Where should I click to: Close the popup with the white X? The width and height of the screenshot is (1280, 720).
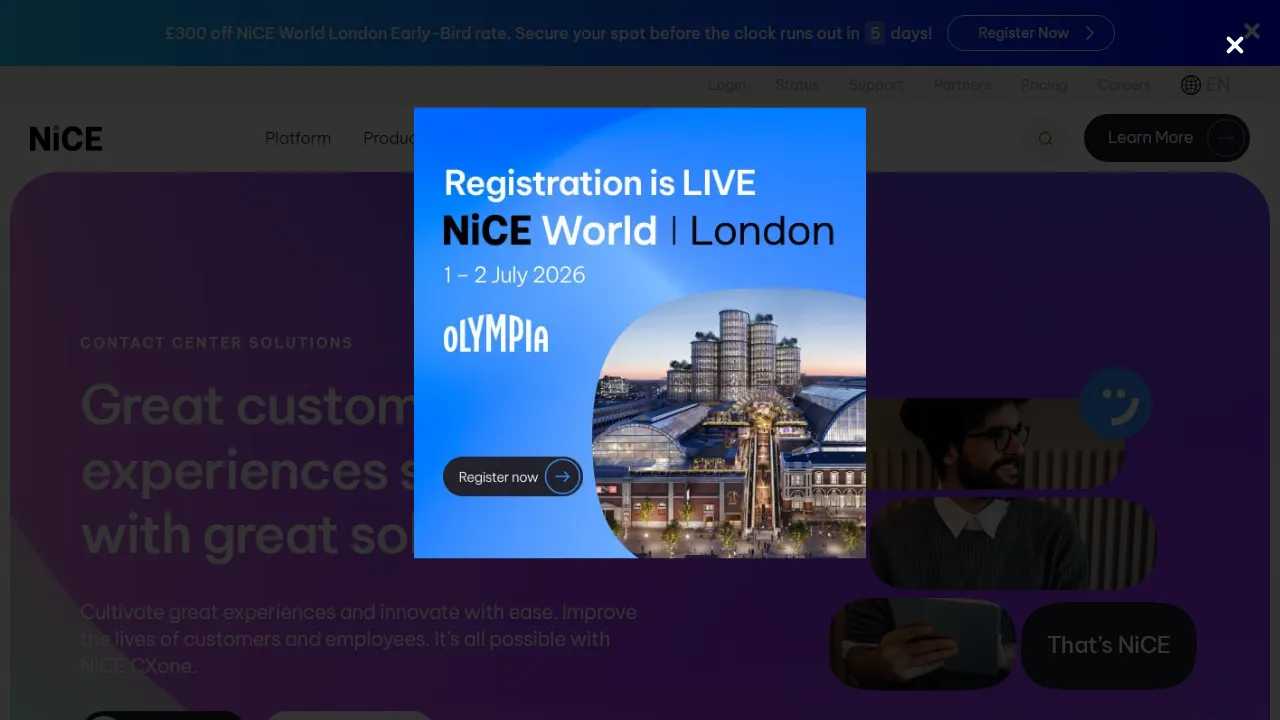tap(1235, 45)
